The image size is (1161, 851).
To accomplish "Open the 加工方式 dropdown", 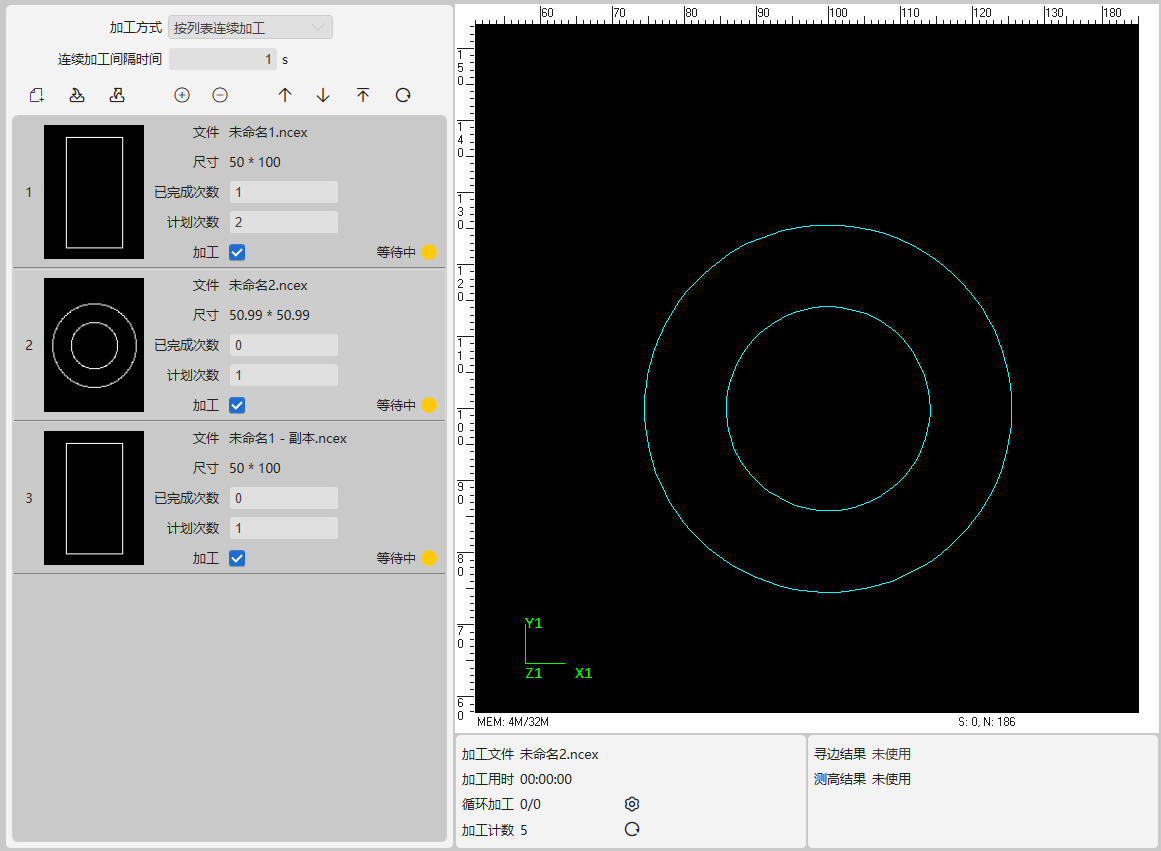I will (250, 28).
